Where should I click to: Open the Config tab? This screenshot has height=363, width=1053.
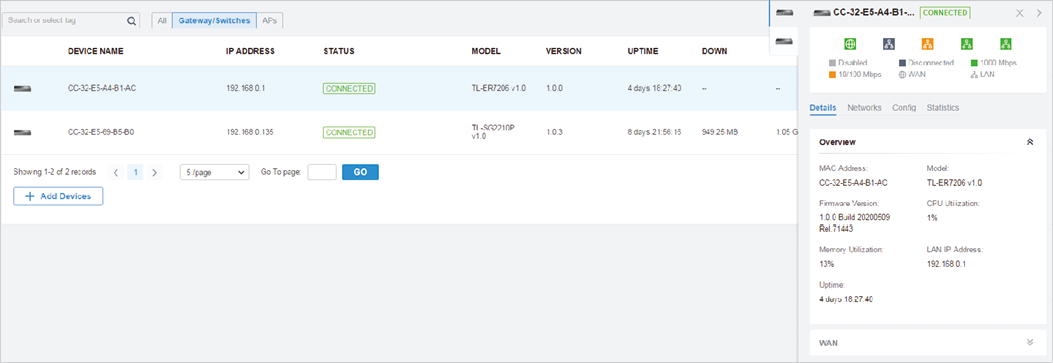coord(904,108)
